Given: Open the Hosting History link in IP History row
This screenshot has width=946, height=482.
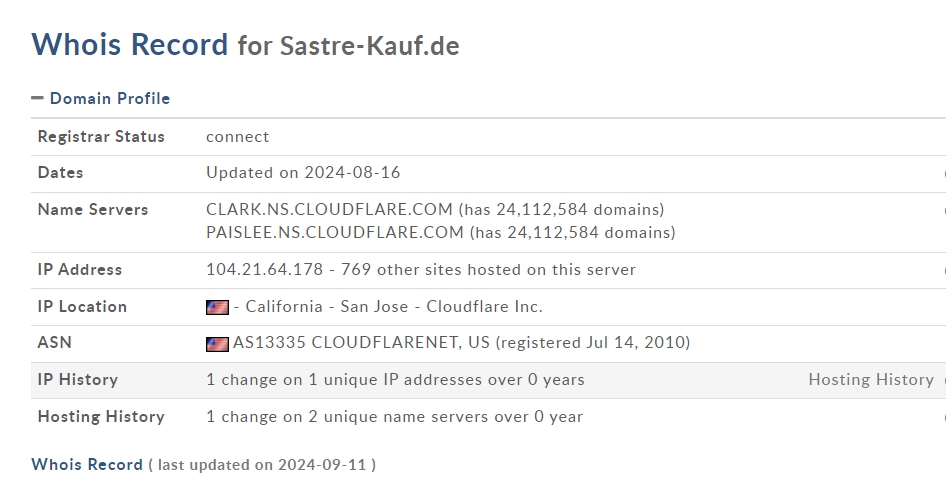Looking at the screenshot, I should coord(871,379).
